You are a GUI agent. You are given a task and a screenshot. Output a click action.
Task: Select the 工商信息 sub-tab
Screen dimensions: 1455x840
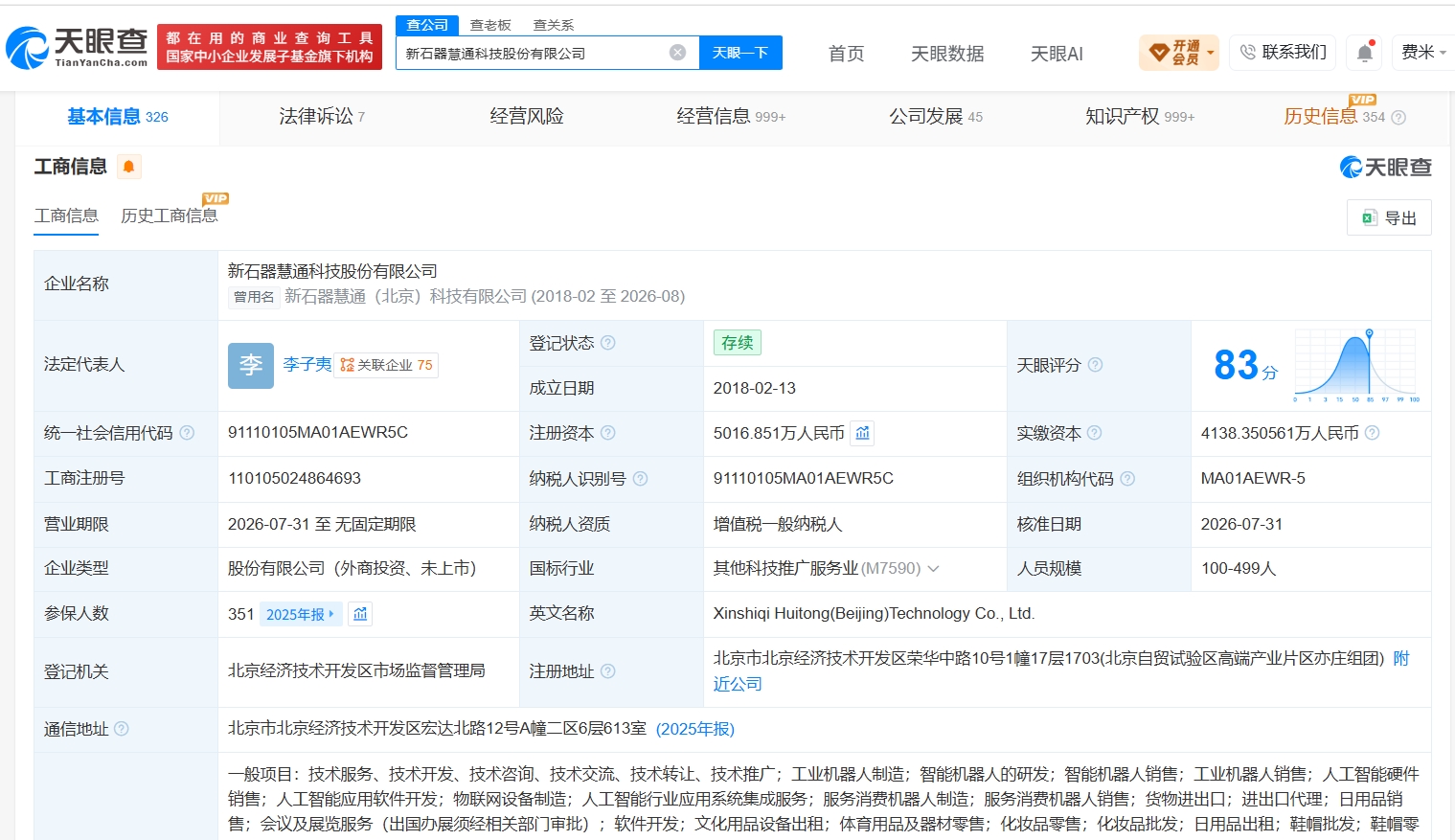click(67, 216)
